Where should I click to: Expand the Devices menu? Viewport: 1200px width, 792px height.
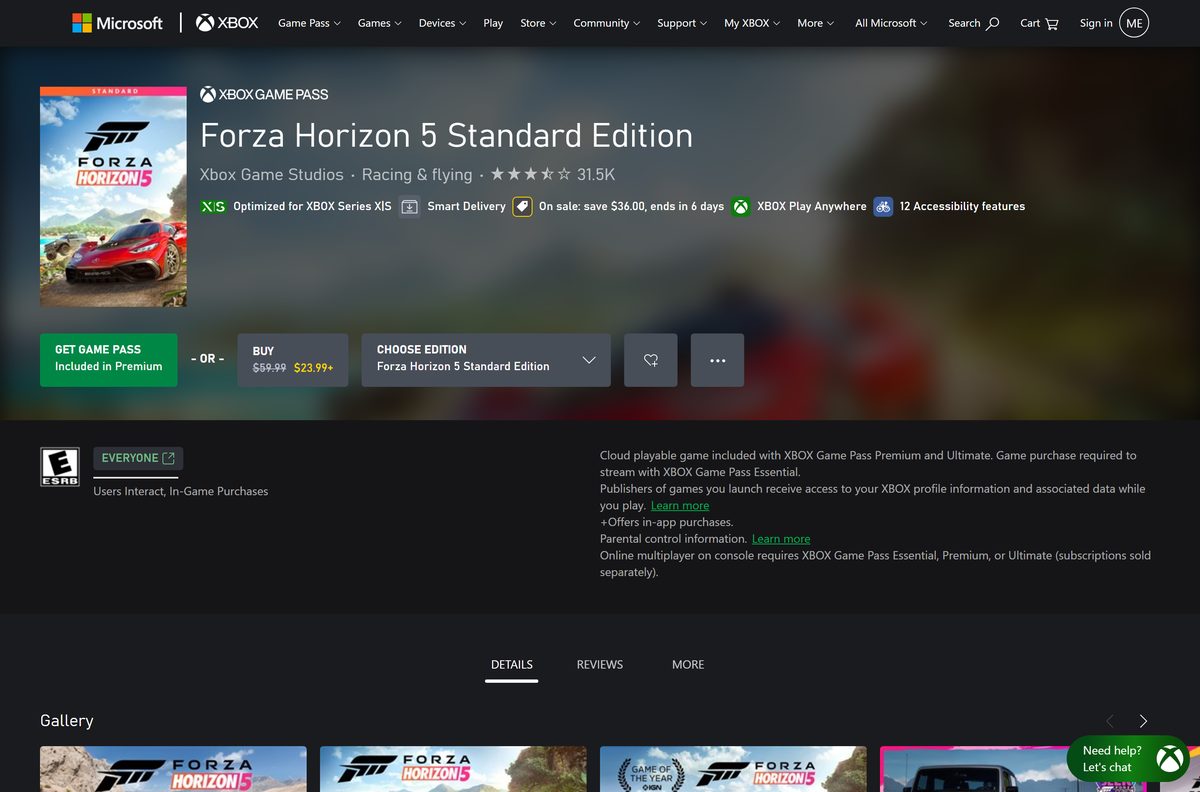[x=443, y=23]
